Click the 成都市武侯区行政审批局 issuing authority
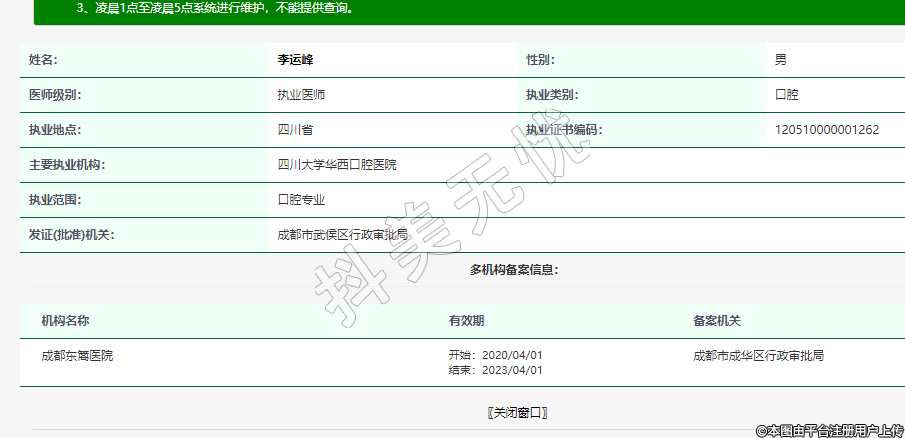Screen dimensions: 905x438 (x=342, y=235)
